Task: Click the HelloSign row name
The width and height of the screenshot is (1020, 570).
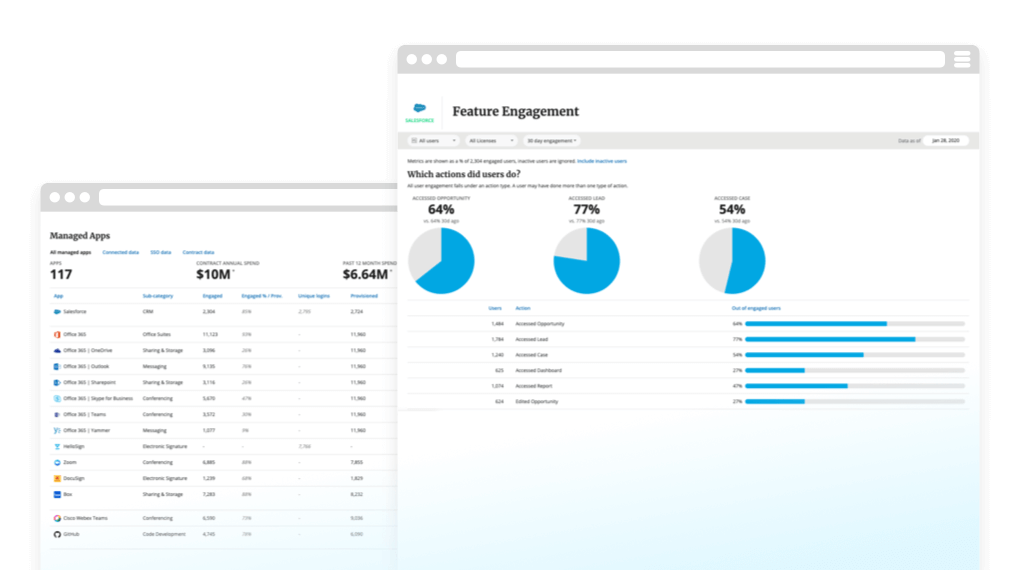Action: point(74,446)
